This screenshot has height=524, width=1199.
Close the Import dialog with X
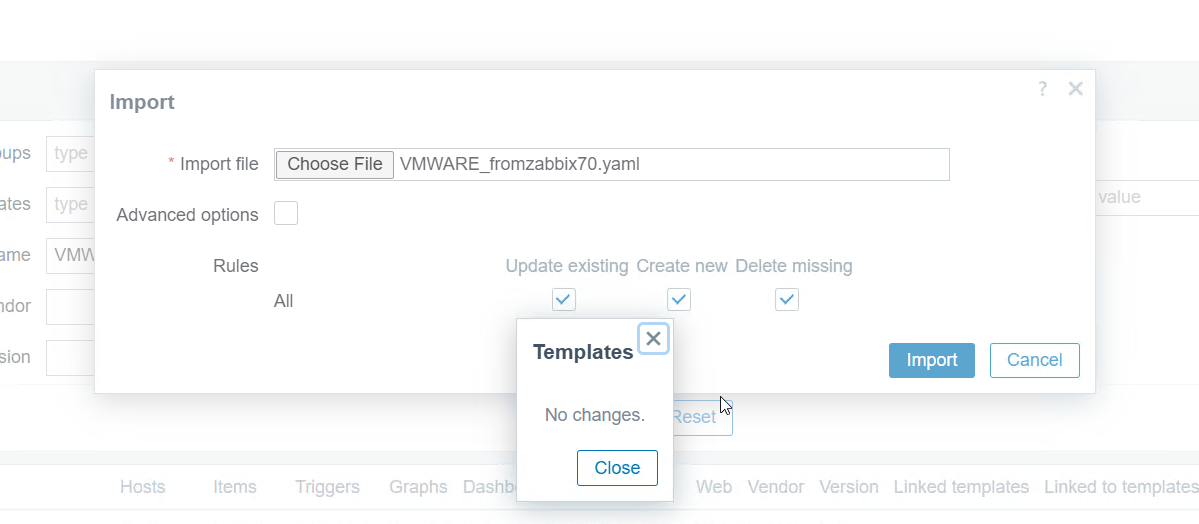(x=1075, y=89)
